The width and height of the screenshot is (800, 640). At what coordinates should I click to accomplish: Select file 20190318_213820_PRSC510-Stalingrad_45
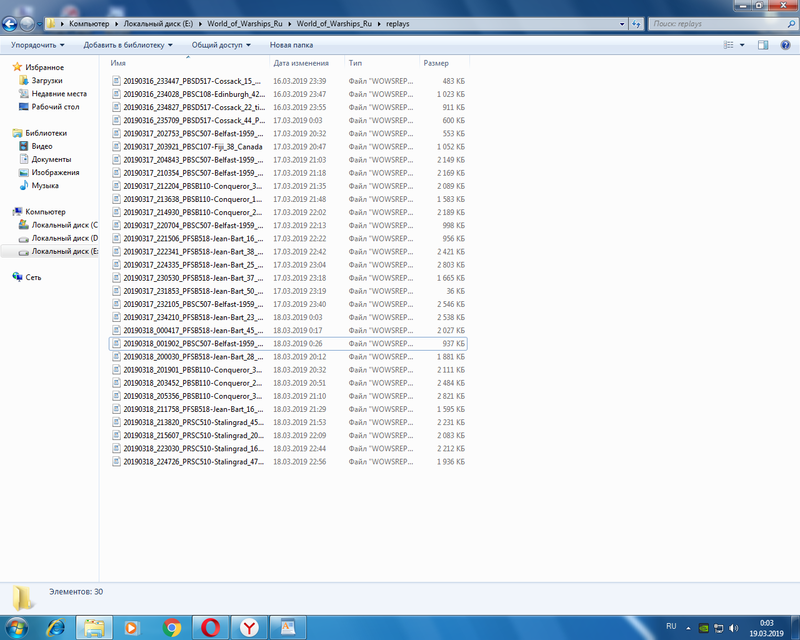tap(288, 422)
